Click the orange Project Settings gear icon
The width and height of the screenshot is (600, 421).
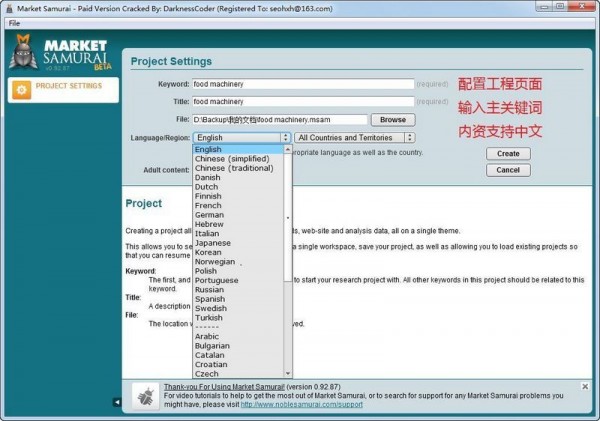(x=21, y=90)
